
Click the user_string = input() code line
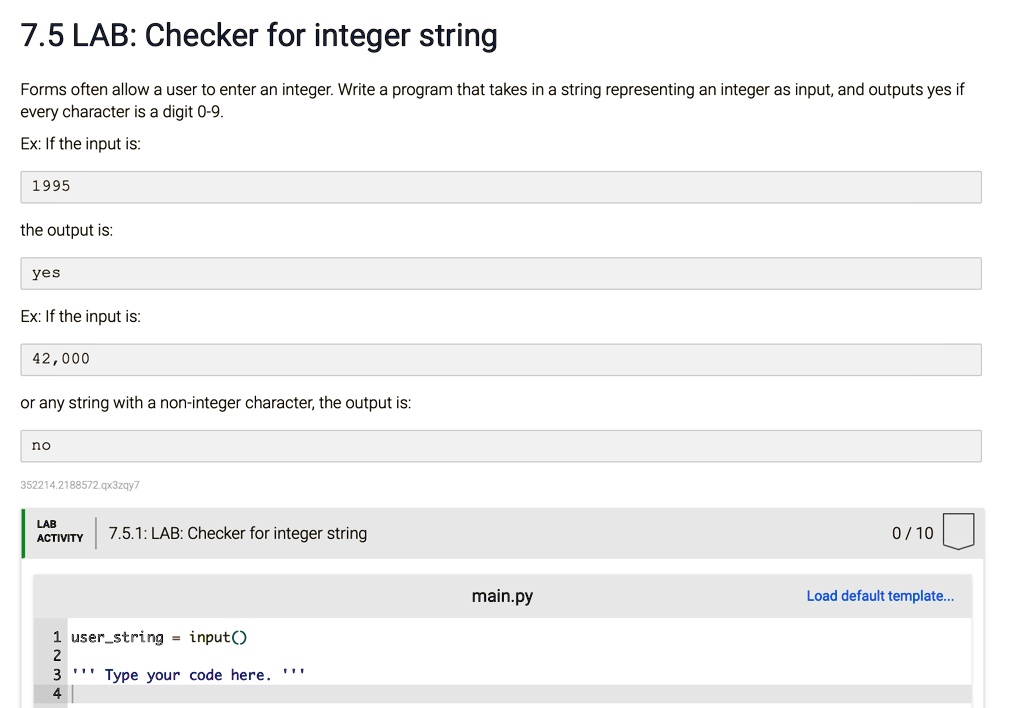click(x=157, y=636)
